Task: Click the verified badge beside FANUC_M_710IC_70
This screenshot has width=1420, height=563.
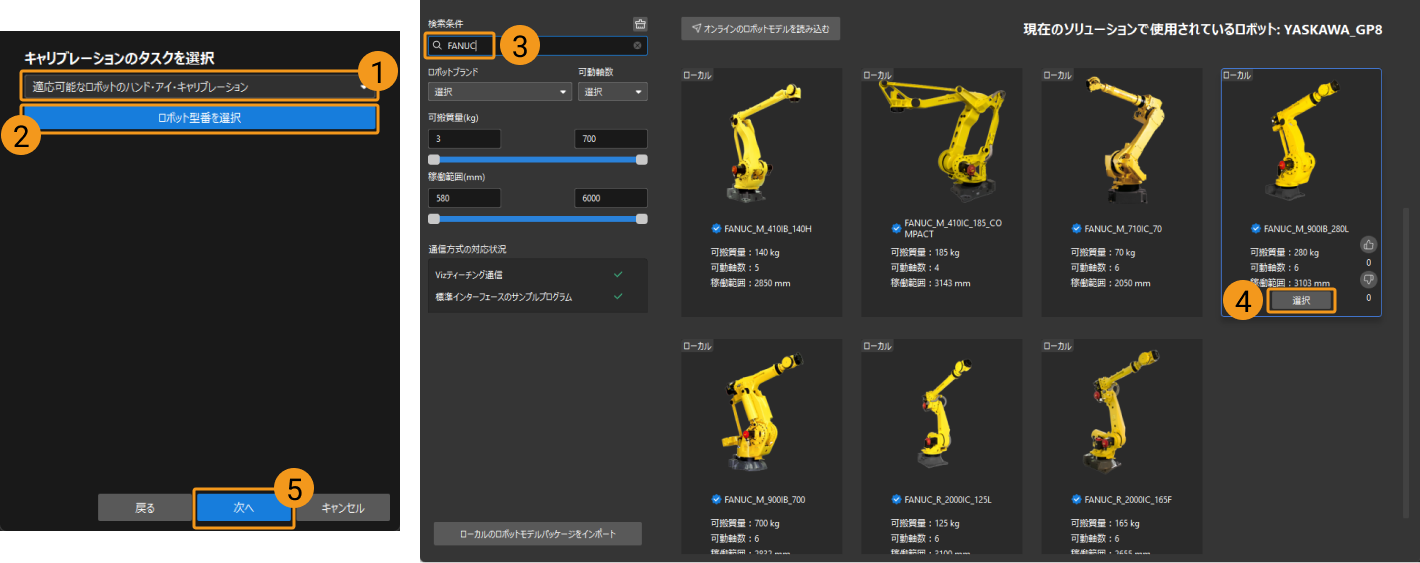Action: (1075, 229)
